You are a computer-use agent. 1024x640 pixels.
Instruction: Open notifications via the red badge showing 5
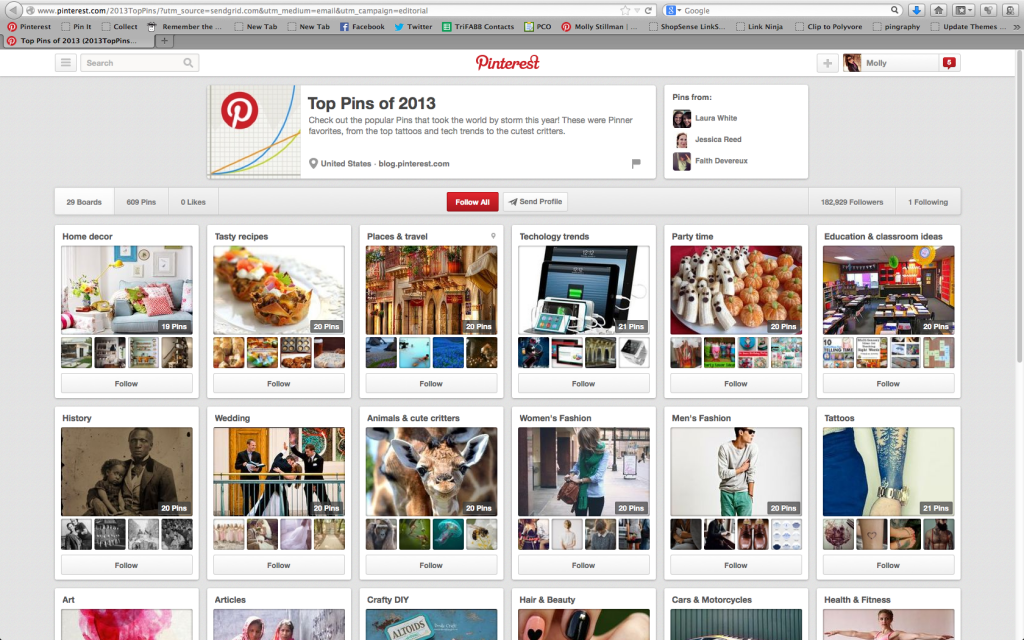[x=948, y=62]
